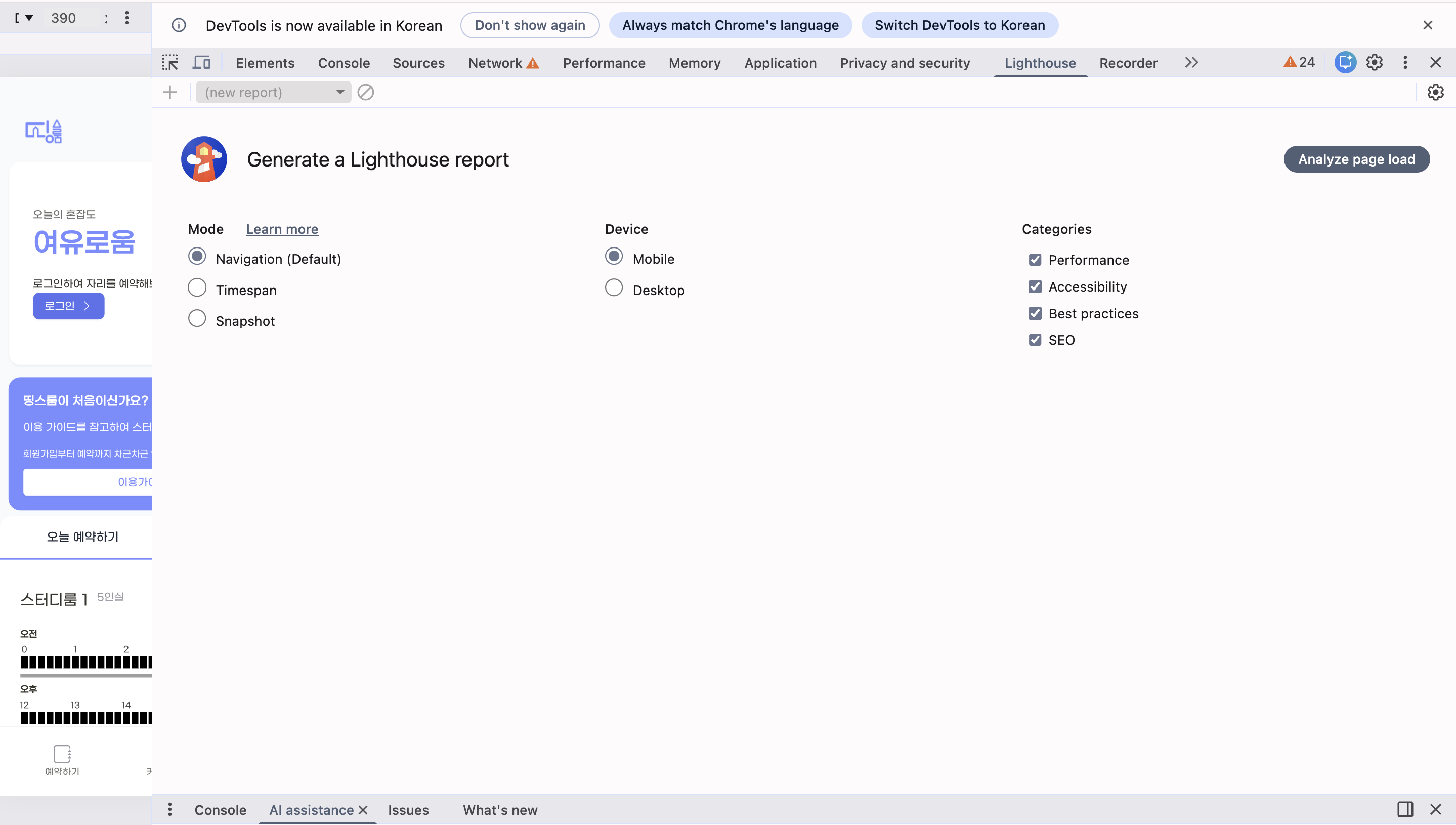This screenshot has height=825, width=1456.
Task: Open the Issues drawer tab
Action: point(408,810)
